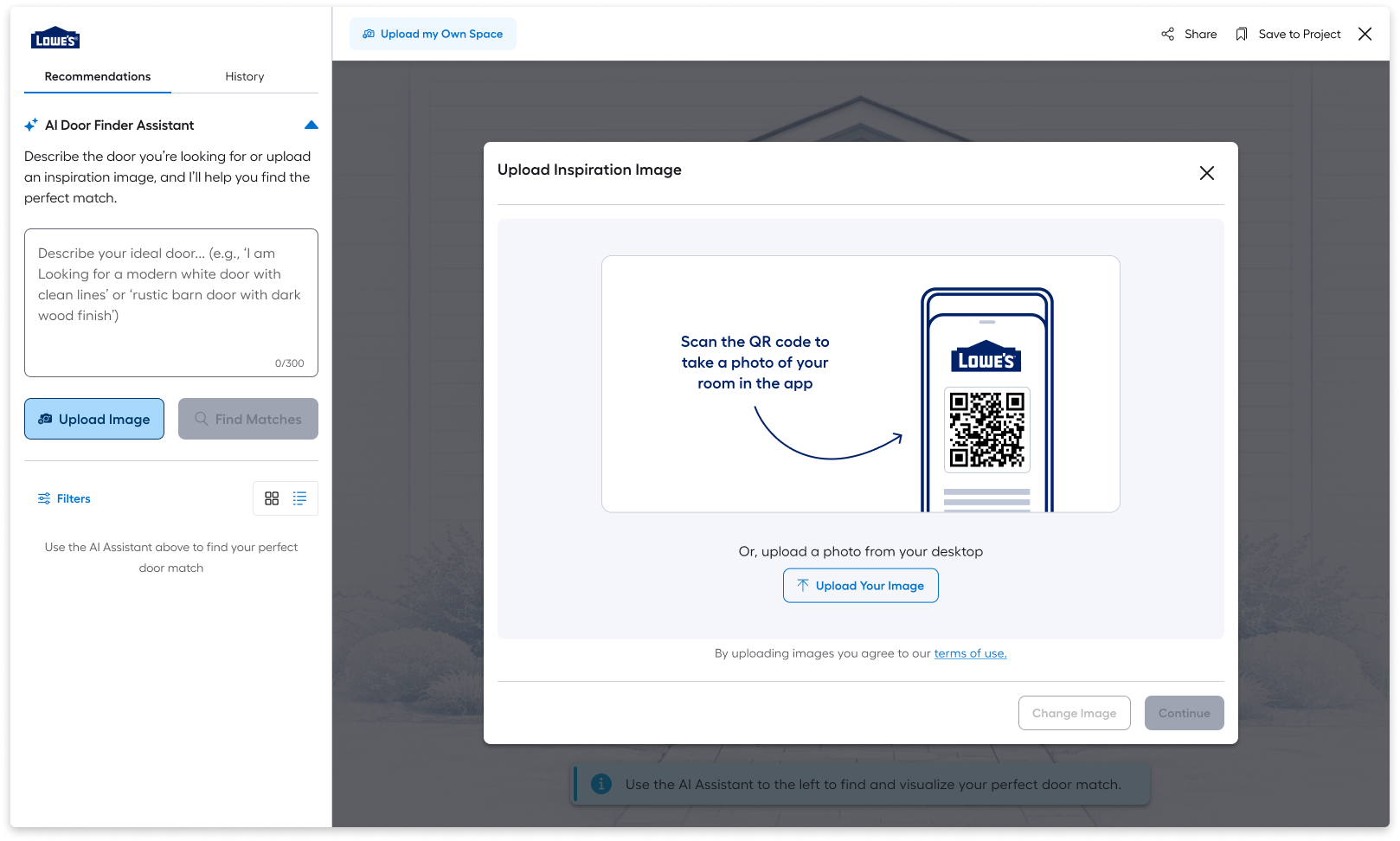Click 'Scan the QR code to take a photo' text
The height and width of the screenshot is (841, 1400).
[755, 363]
